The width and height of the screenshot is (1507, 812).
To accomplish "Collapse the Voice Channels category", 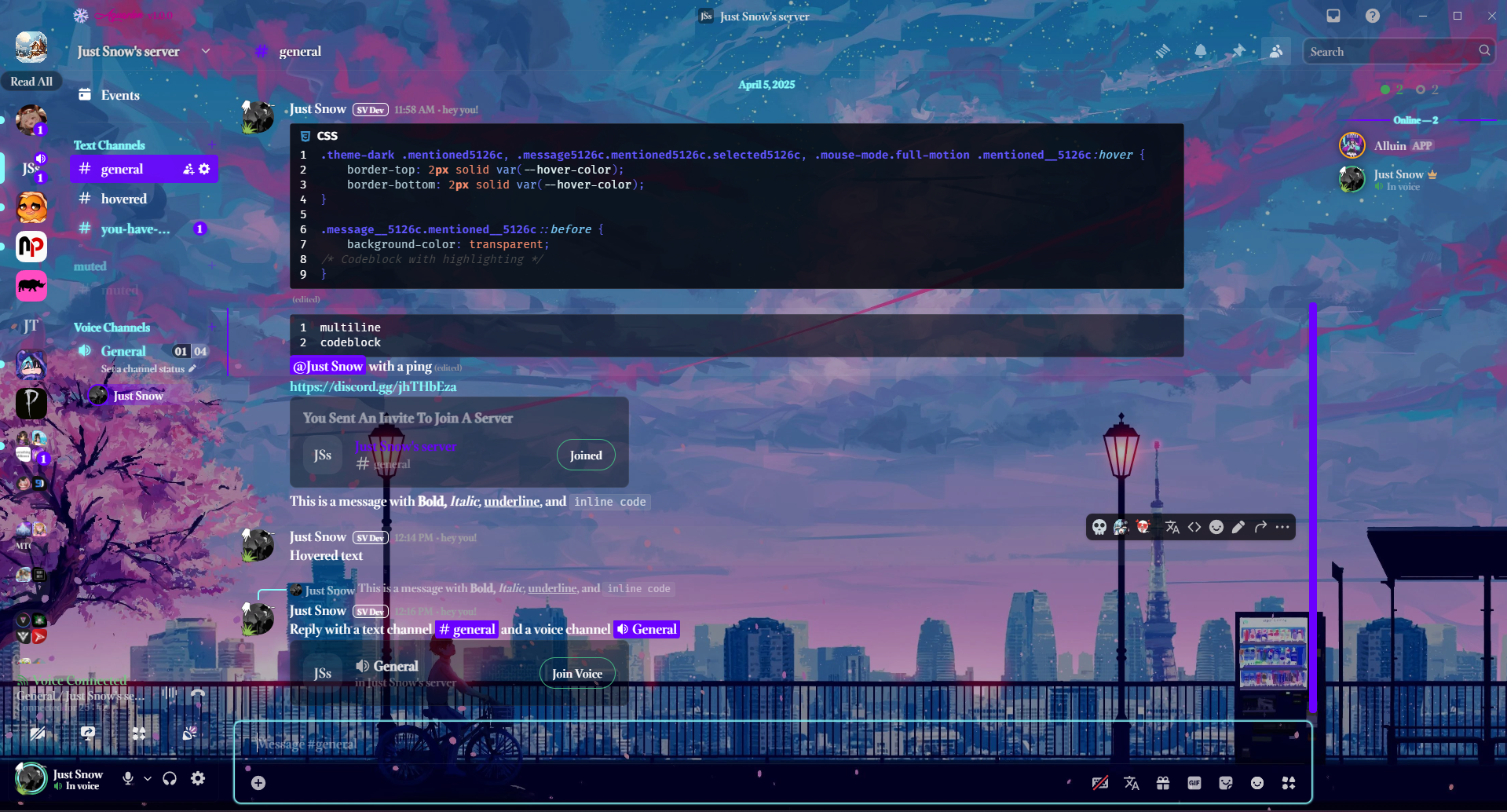I will [x=112, y=327].
